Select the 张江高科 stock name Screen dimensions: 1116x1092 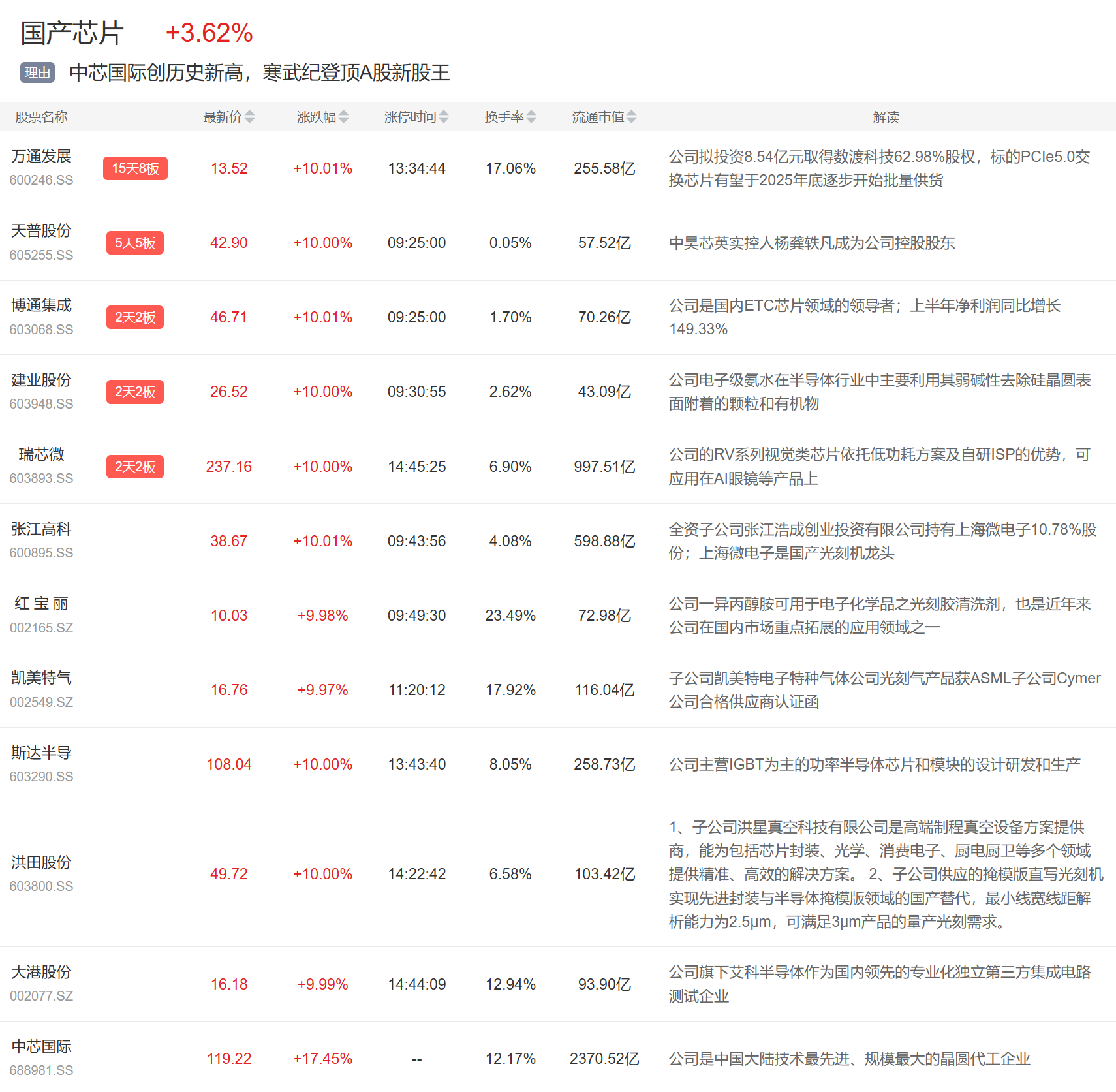41,529
